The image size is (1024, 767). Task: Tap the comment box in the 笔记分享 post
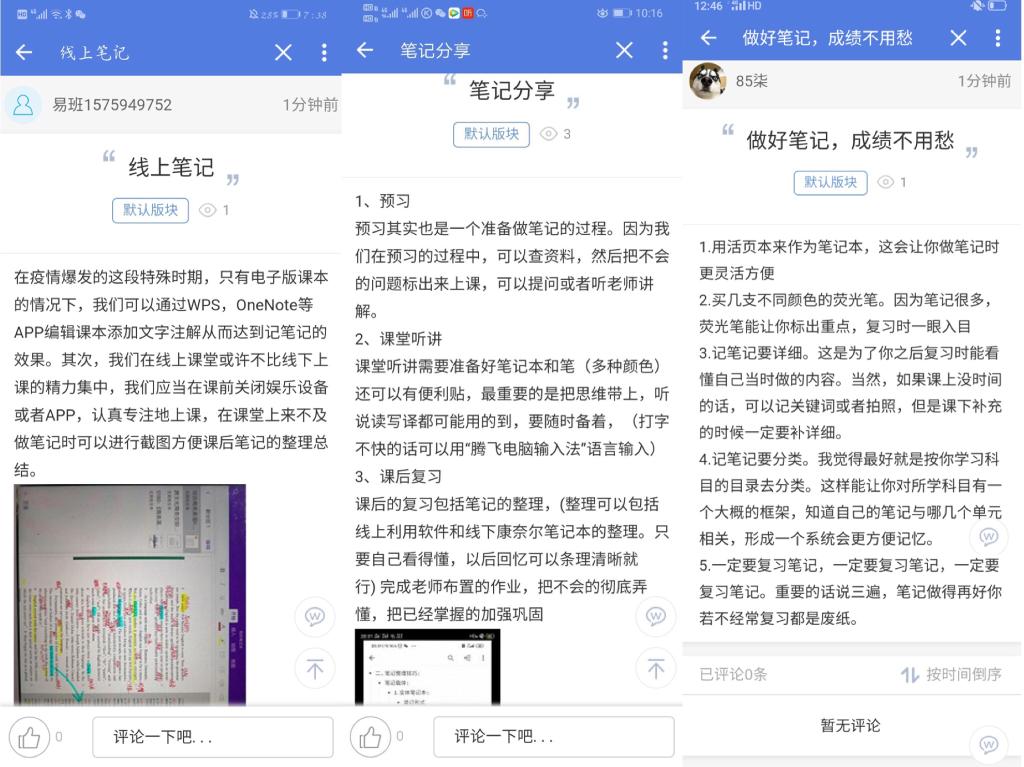(553, 737)
